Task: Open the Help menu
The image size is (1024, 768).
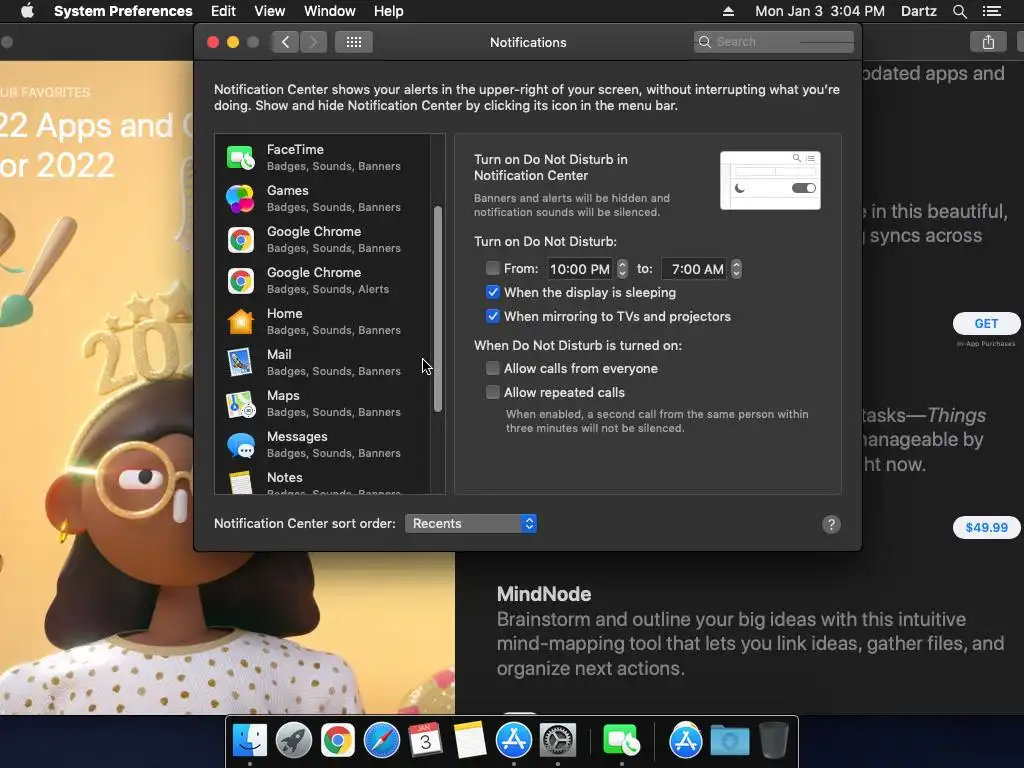Action: pos(389,11)
